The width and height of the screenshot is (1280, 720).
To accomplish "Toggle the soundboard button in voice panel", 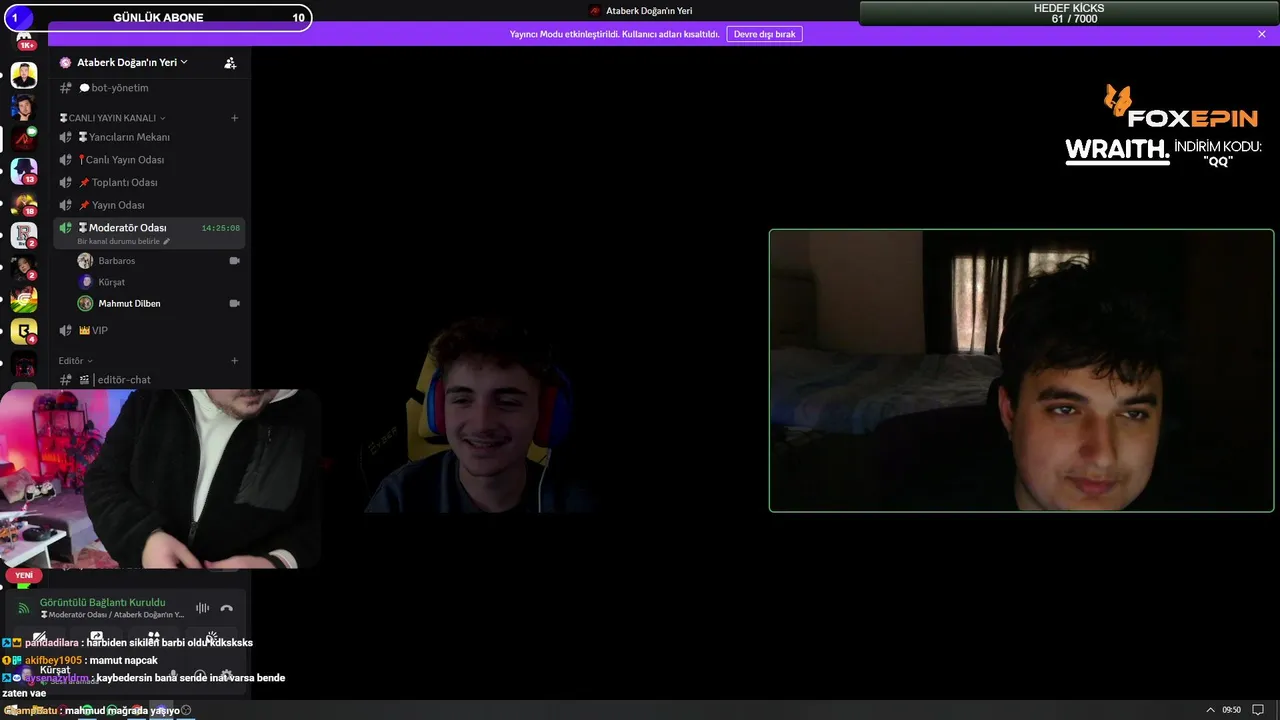I will click(211, 637).
